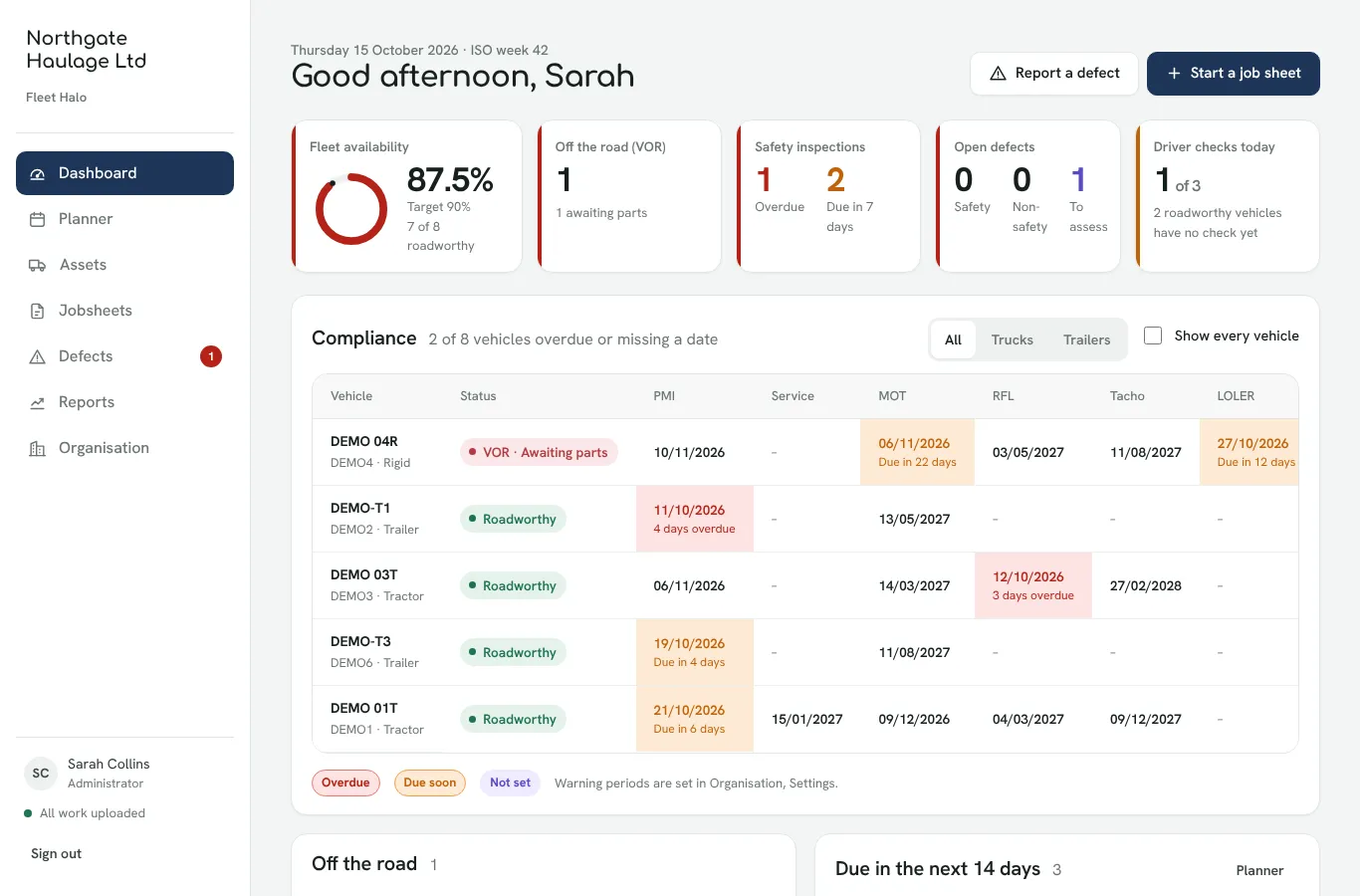Click the Organisation building icon
1360x896 pixels.
(38, 448)
